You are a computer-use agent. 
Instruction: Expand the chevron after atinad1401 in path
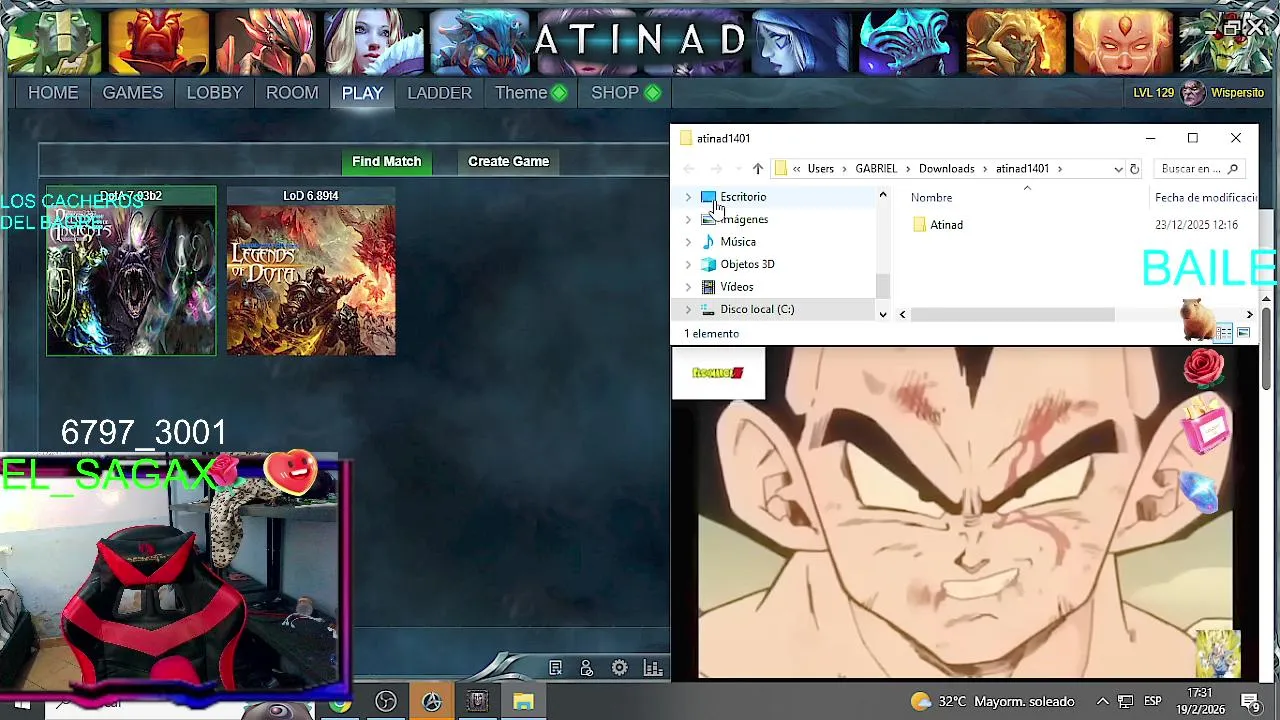click(x=1059, y=169)
